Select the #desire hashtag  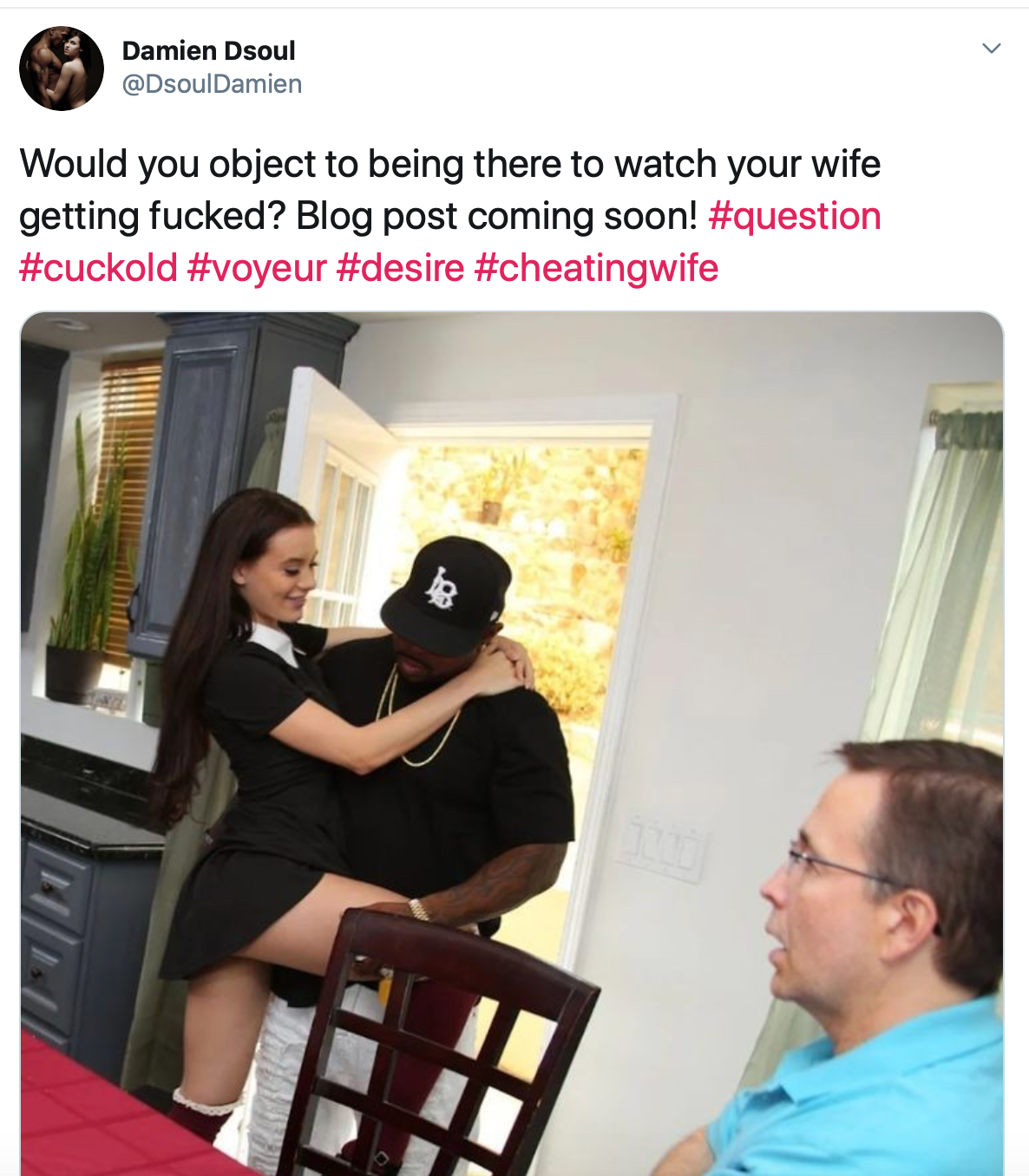coord(401,268)
